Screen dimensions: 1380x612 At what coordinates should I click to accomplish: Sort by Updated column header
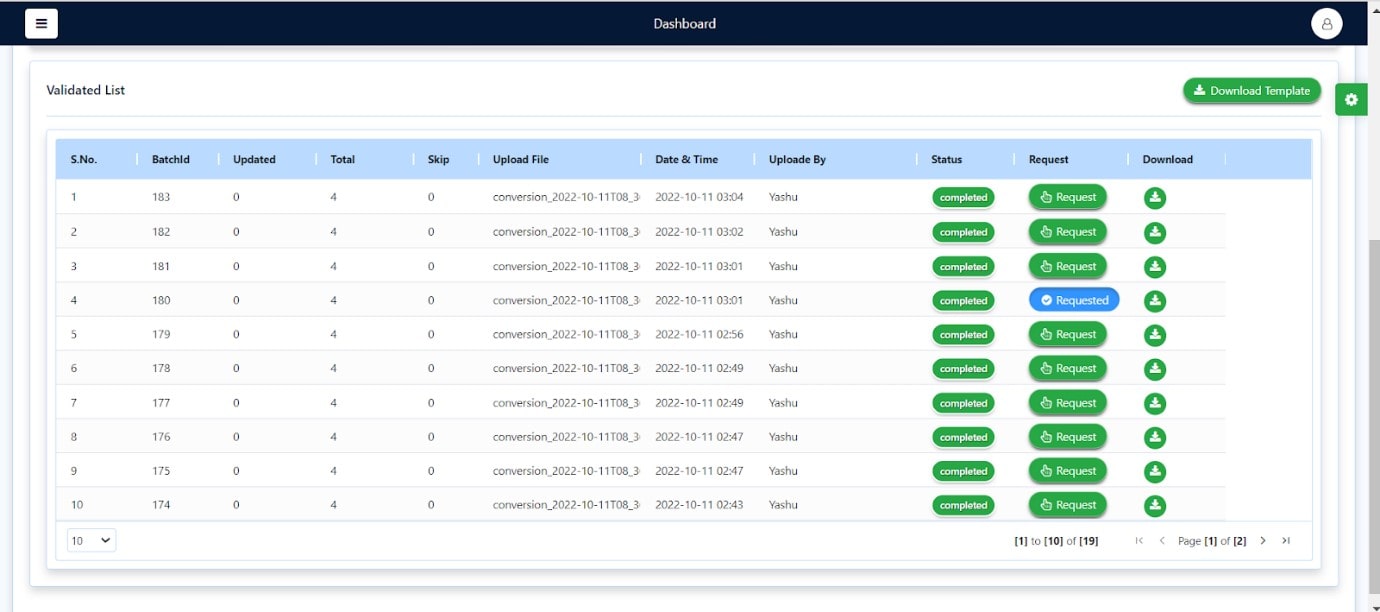254,159
